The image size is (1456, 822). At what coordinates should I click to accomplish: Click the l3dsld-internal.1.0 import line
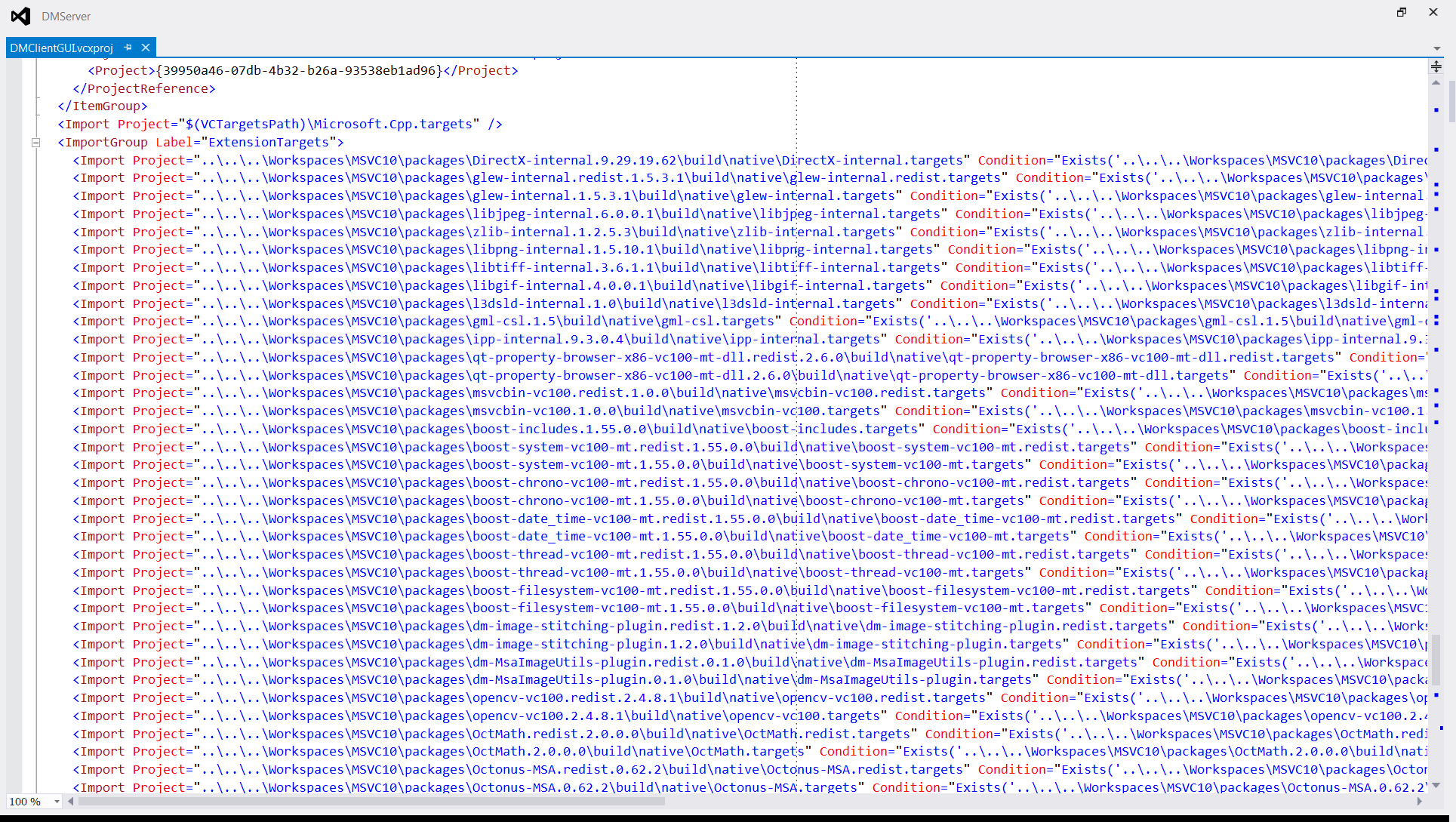tap(750, 303)
